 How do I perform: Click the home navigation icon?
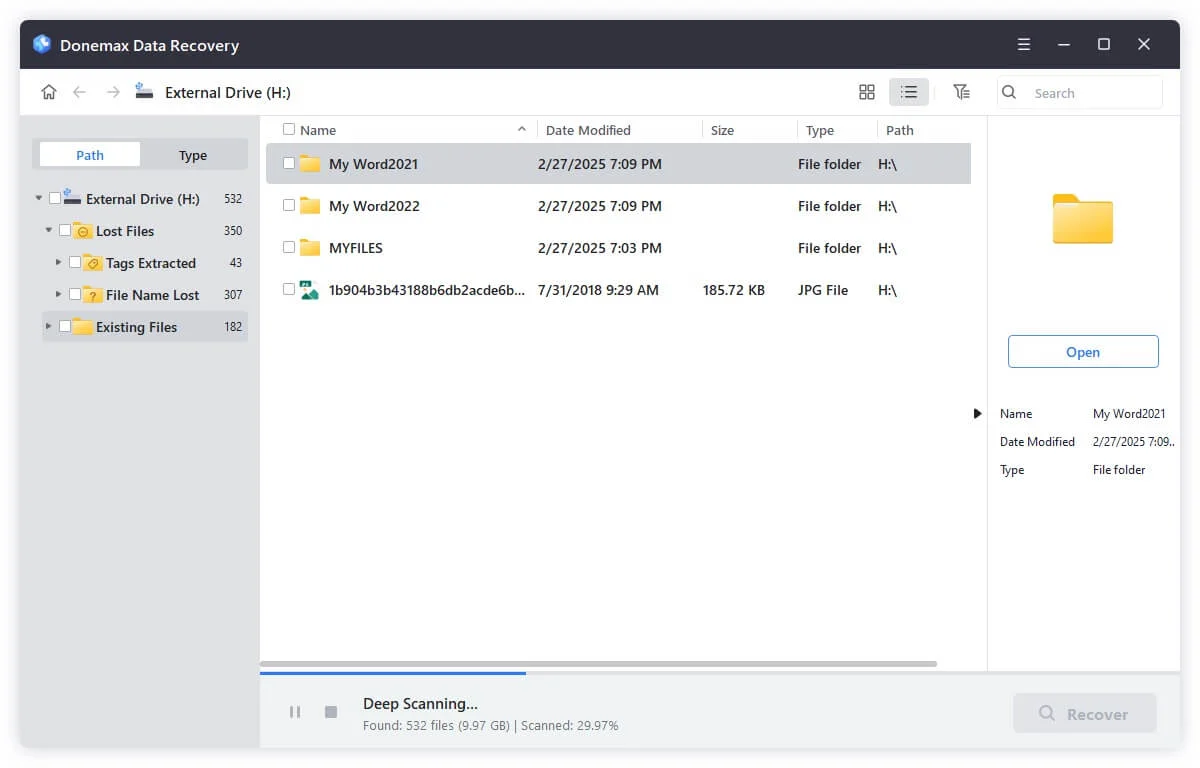48,91
